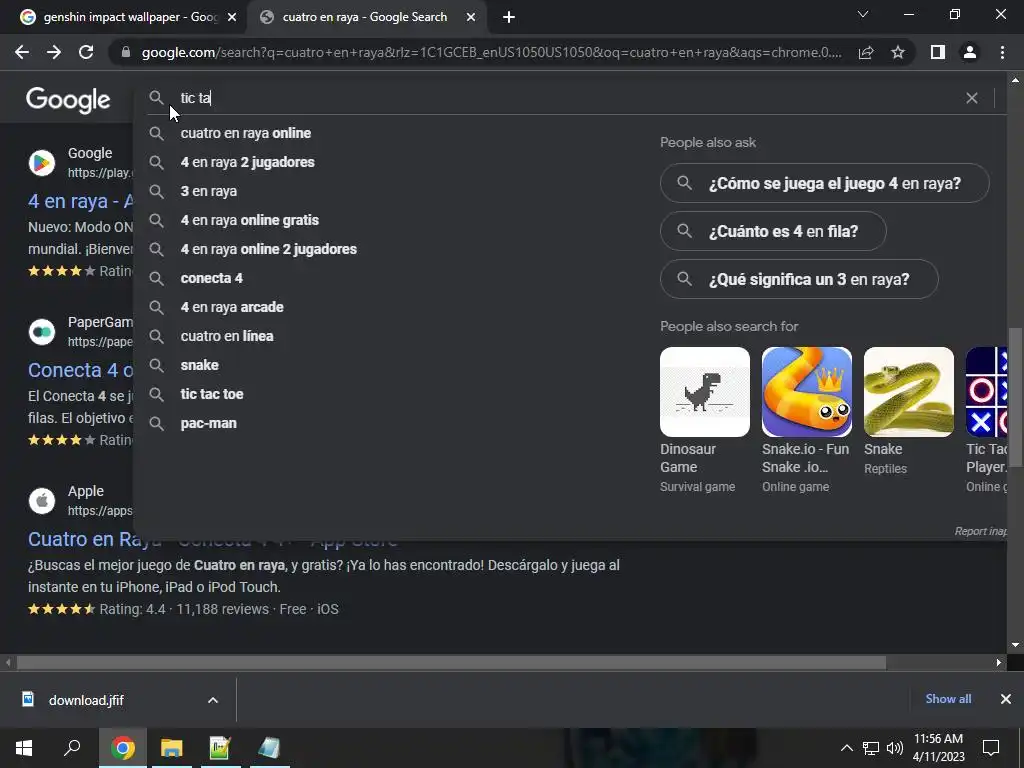1024x768 pixels.
Task: Choose suggestion 'cuatro en raya online'
Action: click(x=246, y=133)
